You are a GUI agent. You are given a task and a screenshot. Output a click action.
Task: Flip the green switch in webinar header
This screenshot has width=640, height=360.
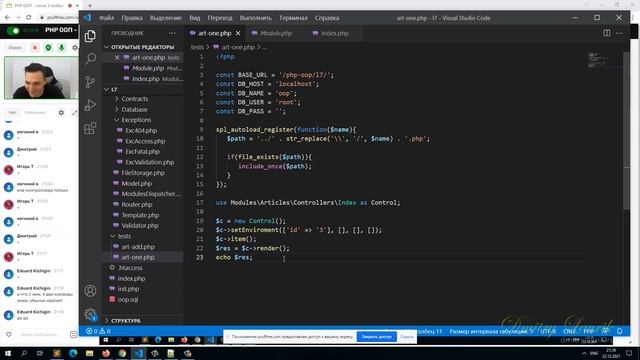click(13, 31)
